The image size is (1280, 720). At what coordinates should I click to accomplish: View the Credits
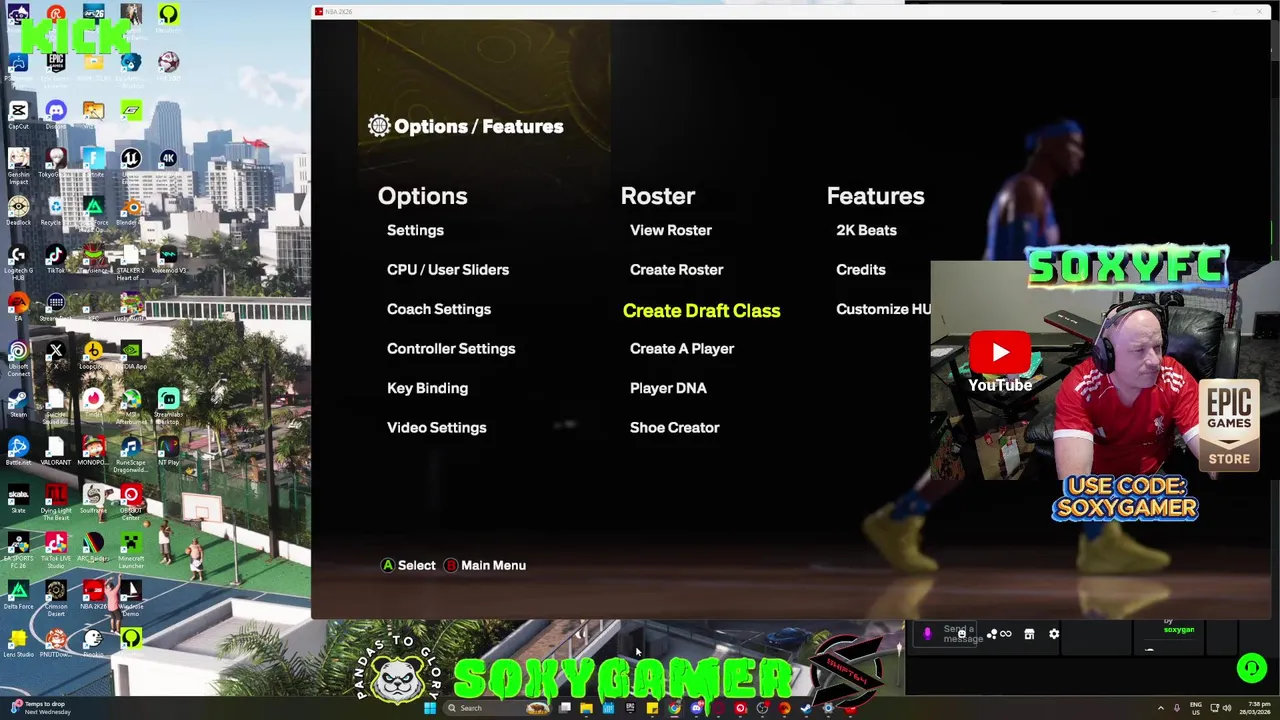(861, 269)
